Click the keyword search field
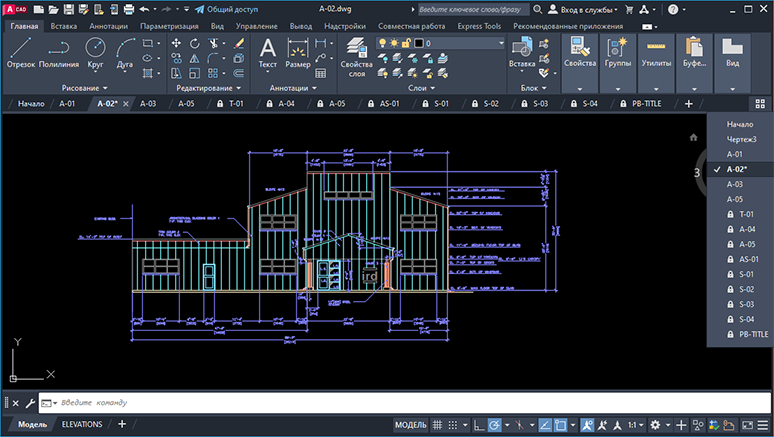The image size is (774, 437). click(473, 9)
